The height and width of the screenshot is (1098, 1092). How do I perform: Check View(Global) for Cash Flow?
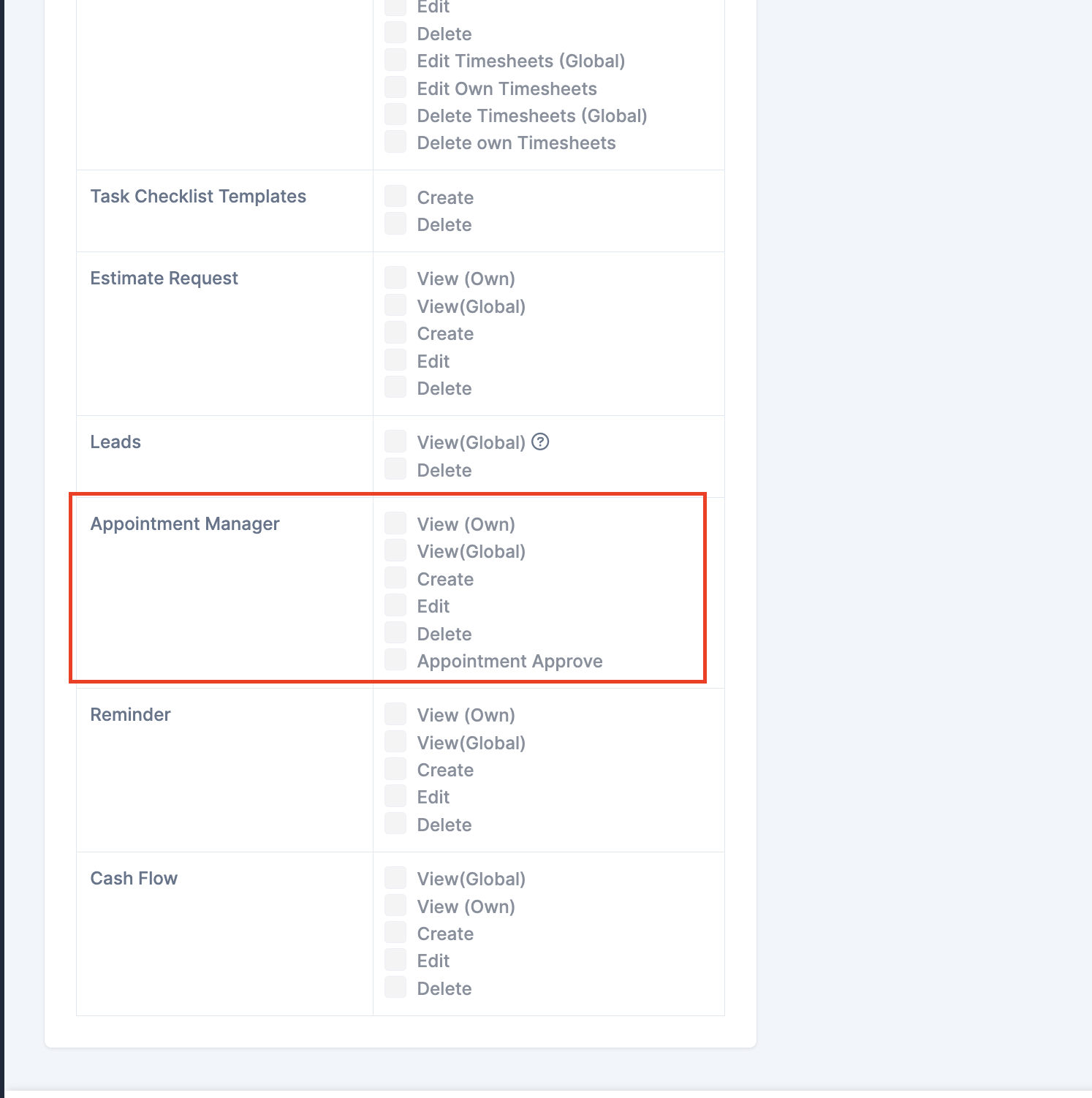pos(395,877)
